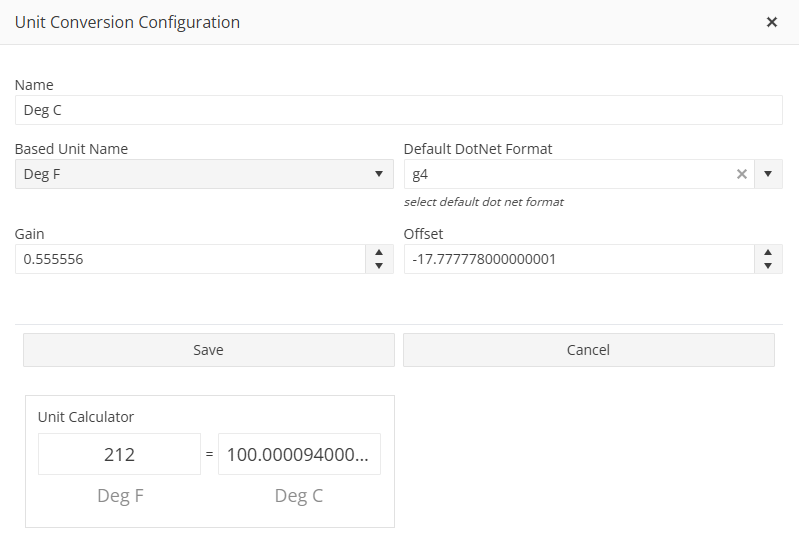This screenshot has height=559, width=799.
Task: Click the Offset label
Action: pyautogui.click(x=423, y=234)
